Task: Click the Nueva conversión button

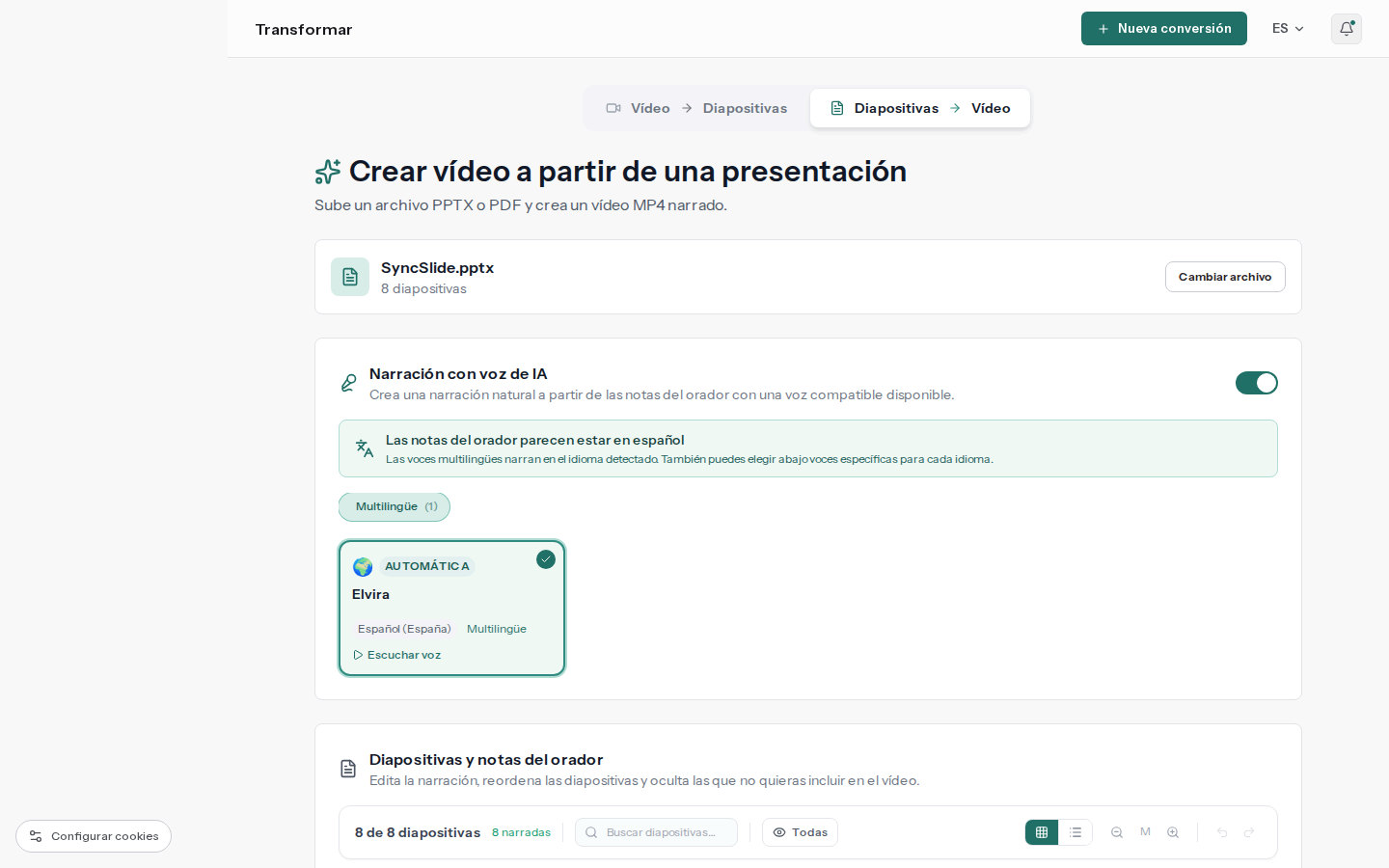Action: pyautogui.click(x=1163, y=29)
